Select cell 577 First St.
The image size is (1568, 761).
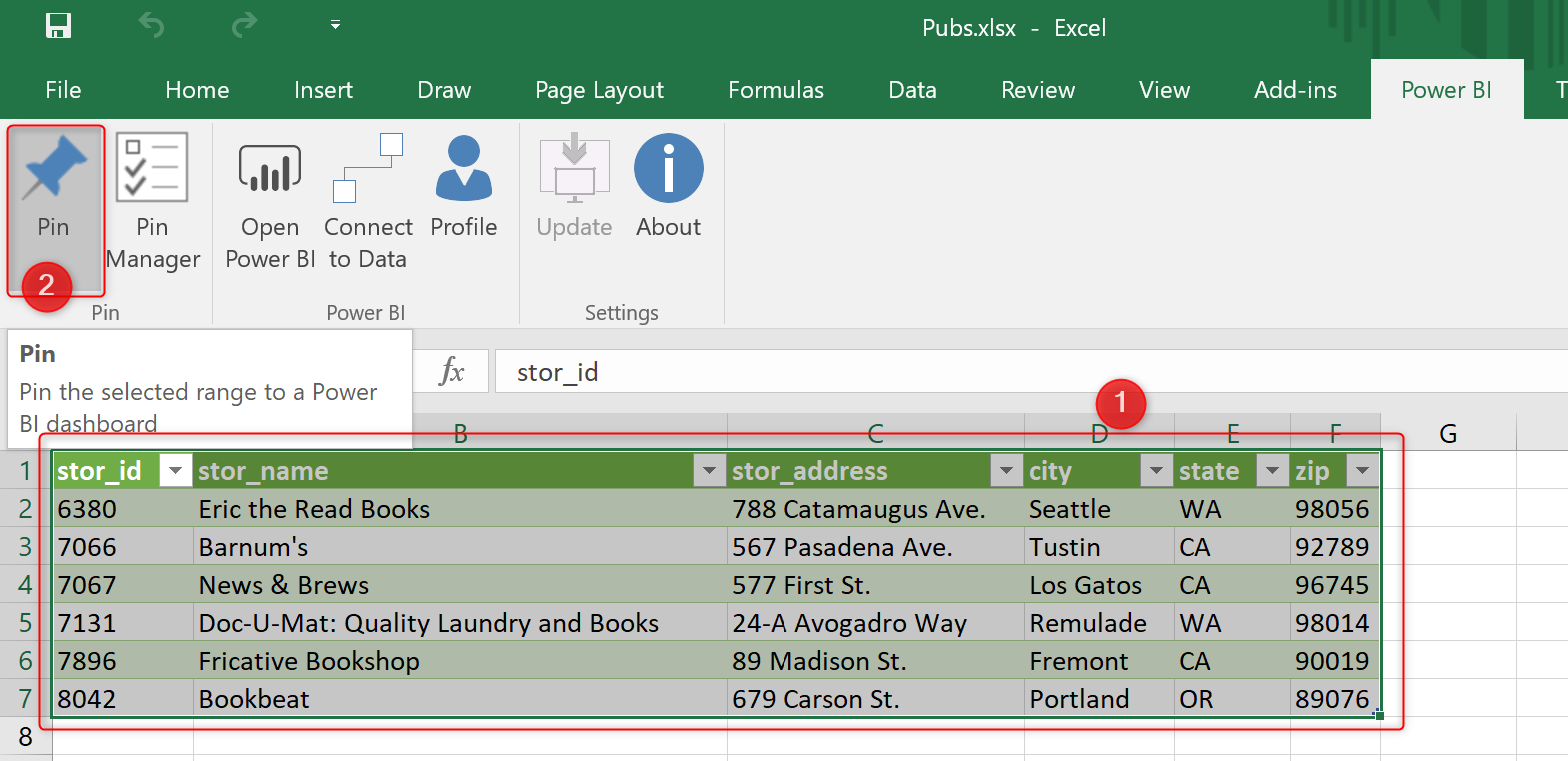click(x=875, y=584)
